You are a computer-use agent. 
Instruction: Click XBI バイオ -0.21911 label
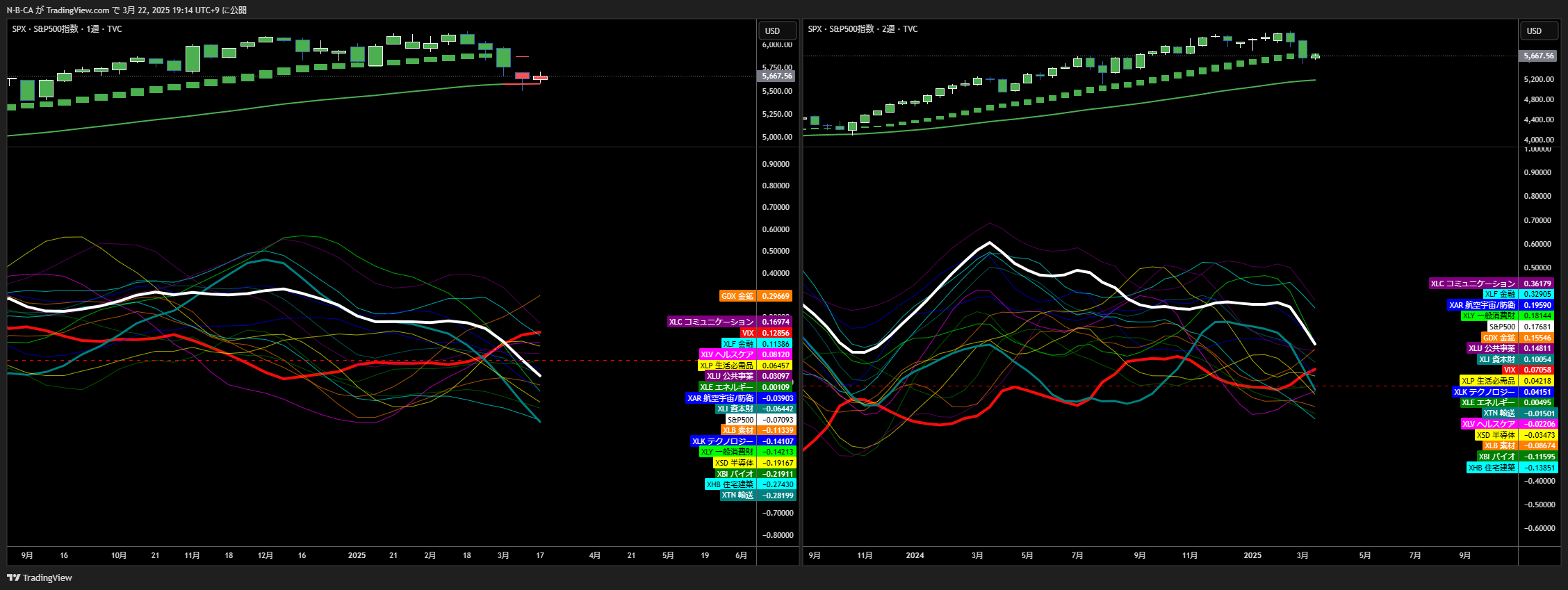[x=756, y=474]
